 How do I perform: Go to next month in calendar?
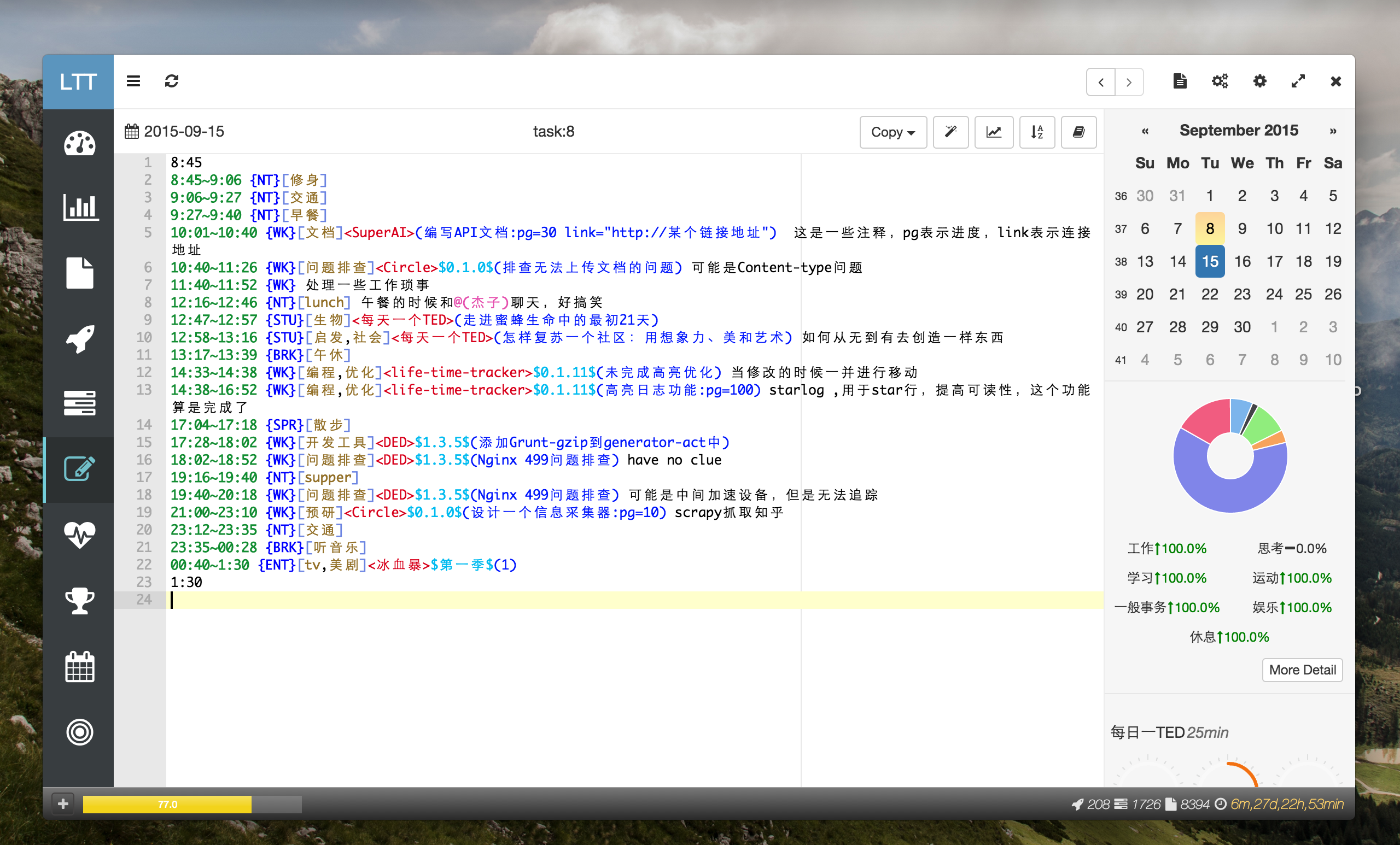(x=1332, y=131)
